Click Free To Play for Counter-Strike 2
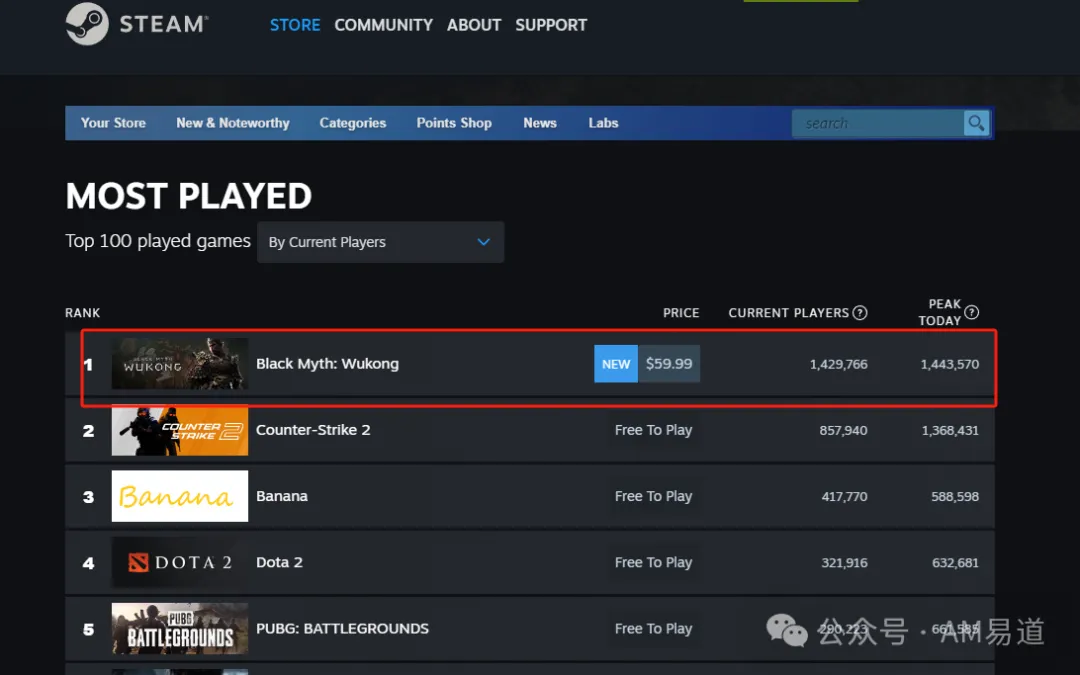 [x=654, y=430]
